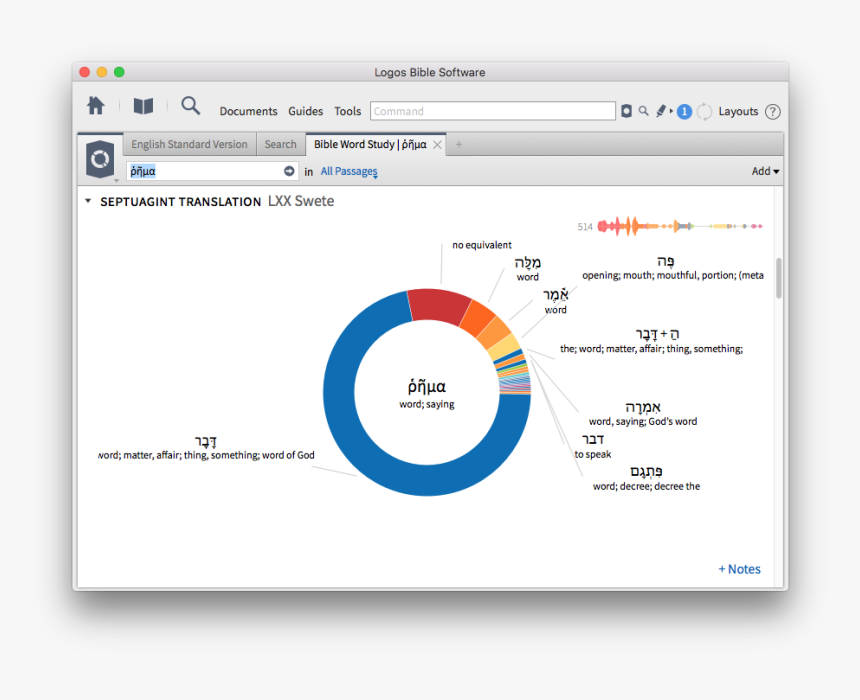The image size is (860, 700).
Task: Click the 'word; decree; decree the' label
Action: pos(646,486)
